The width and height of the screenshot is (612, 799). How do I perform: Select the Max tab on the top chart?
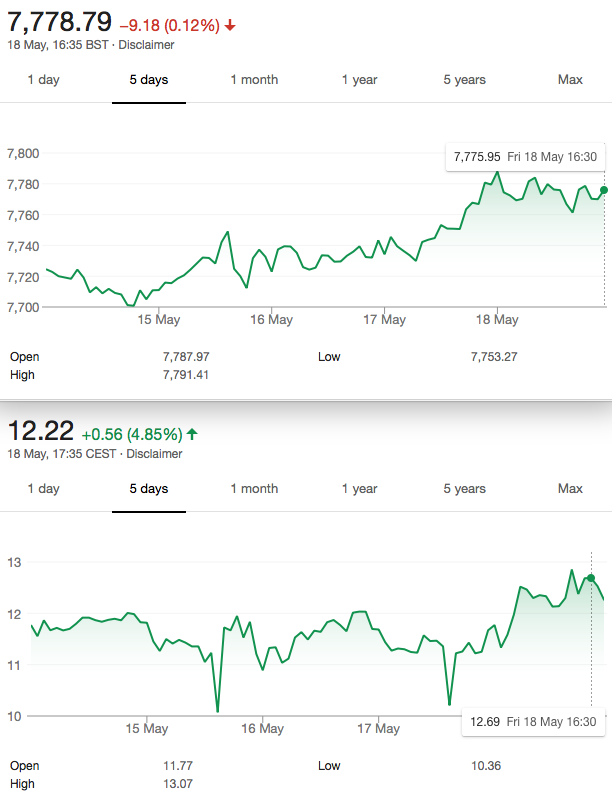[570, 80]
